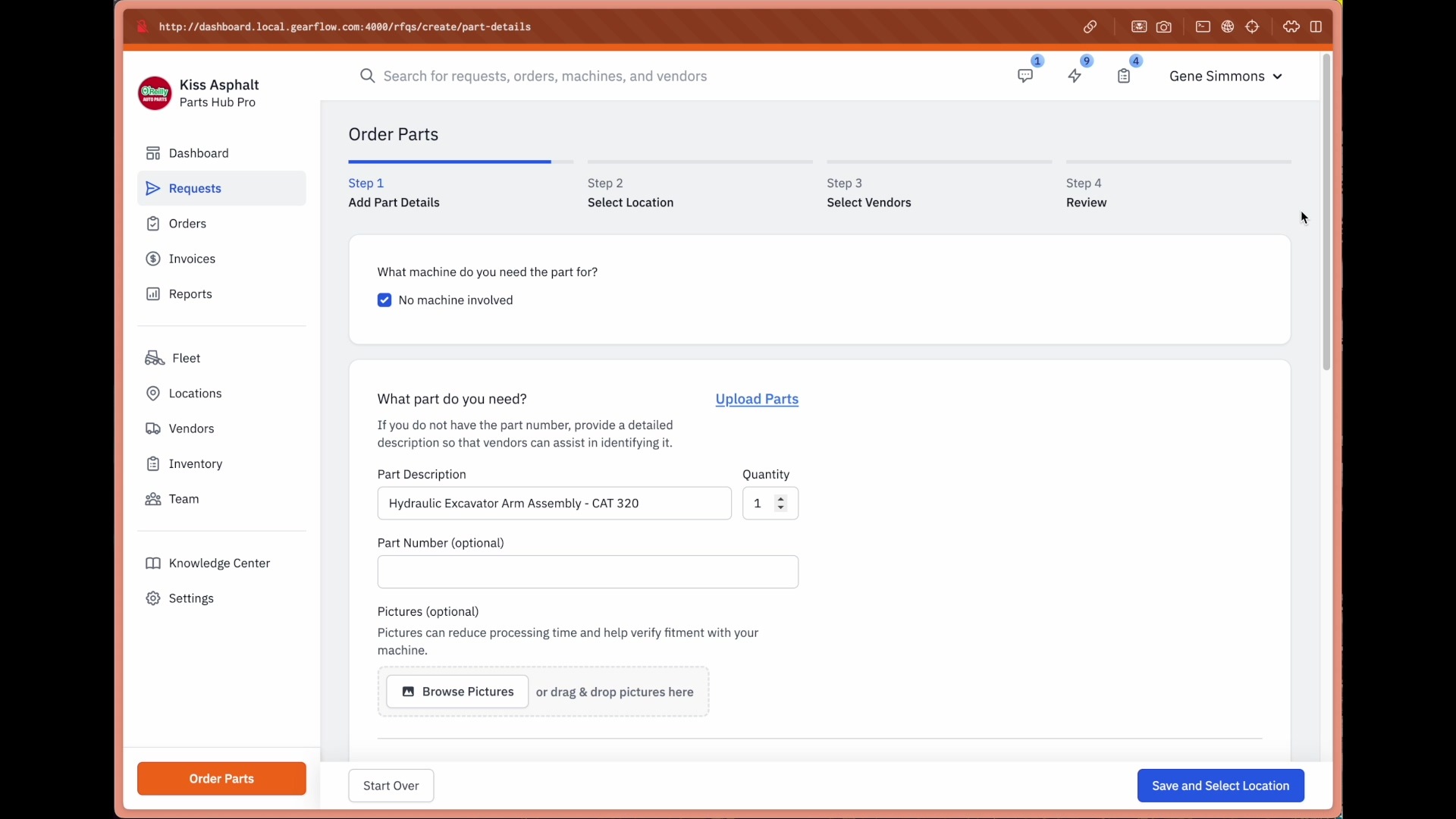Viewport: 1456px width, 819px height.
Task: Navigate to Inventory in sidebar
Action: [195, 464]
